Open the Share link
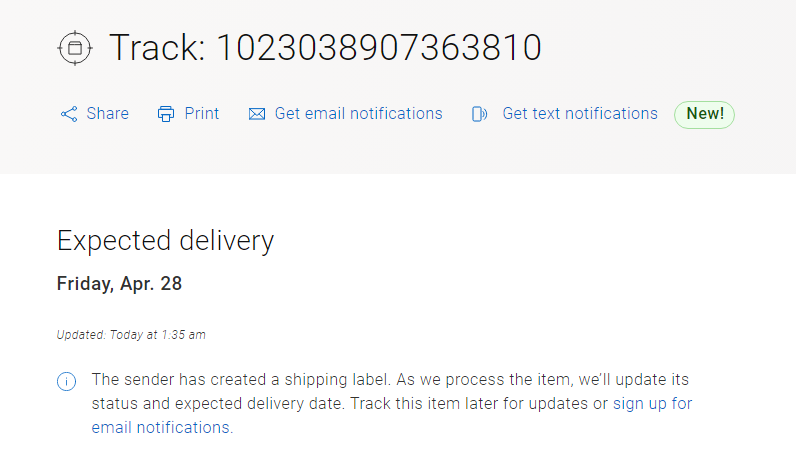Image resolution: width=796 pixels, height=476 pixels. pos(107,114)
